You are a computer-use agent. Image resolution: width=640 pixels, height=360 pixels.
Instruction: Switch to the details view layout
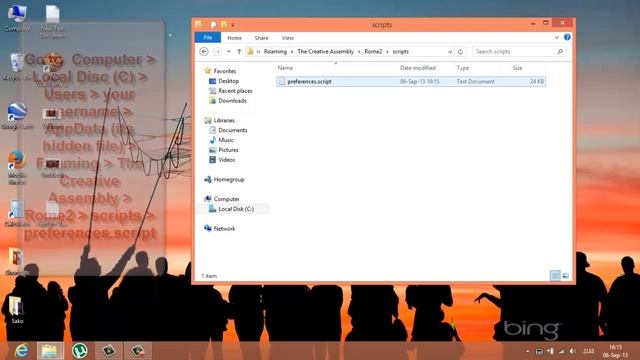[555, 276]
